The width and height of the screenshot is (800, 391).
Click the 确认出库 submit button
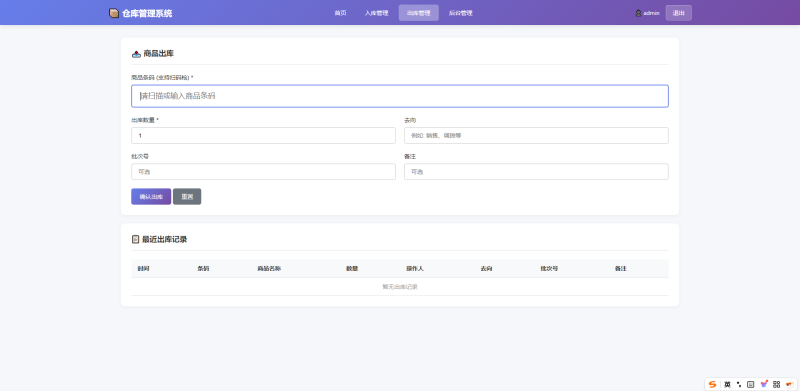[x=151, y=197]
